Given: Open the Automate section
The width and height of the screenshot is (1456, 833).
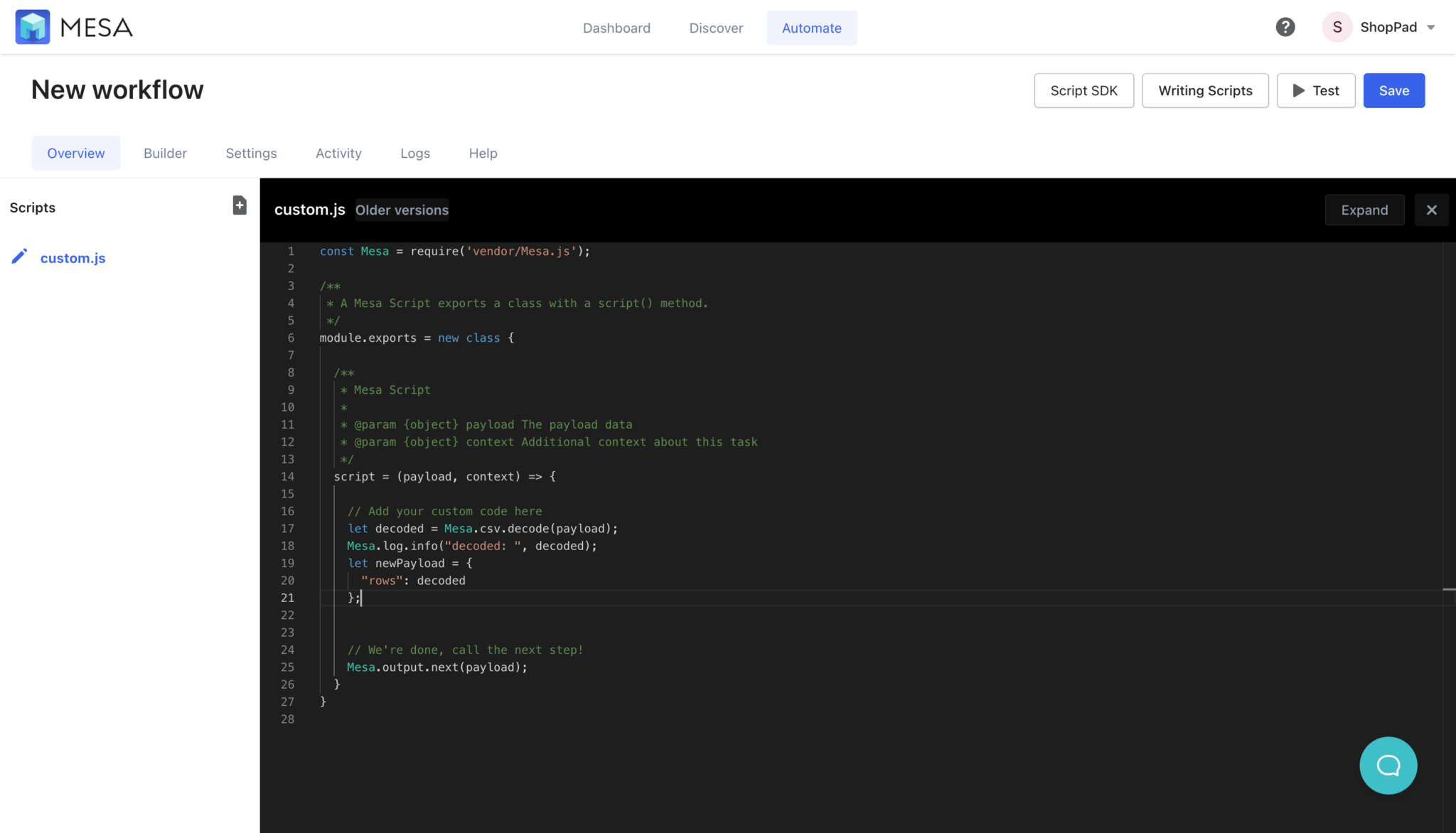Looking at the screenshot, I should 811,28.
